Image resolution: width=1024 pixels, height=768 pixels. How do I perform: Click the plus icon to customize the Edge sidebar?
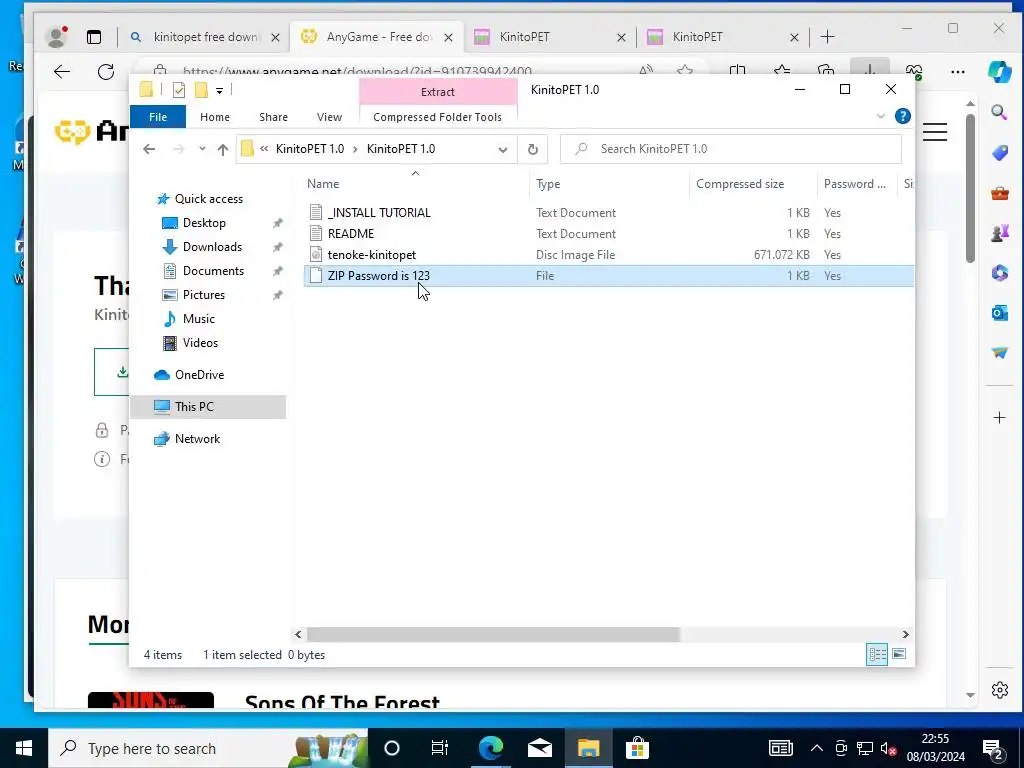coord(999,417)
